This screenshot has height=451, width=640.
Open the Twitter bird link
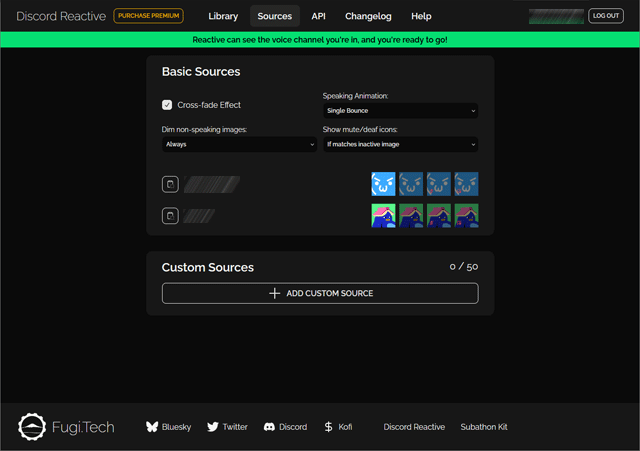(x=213, y=427)
